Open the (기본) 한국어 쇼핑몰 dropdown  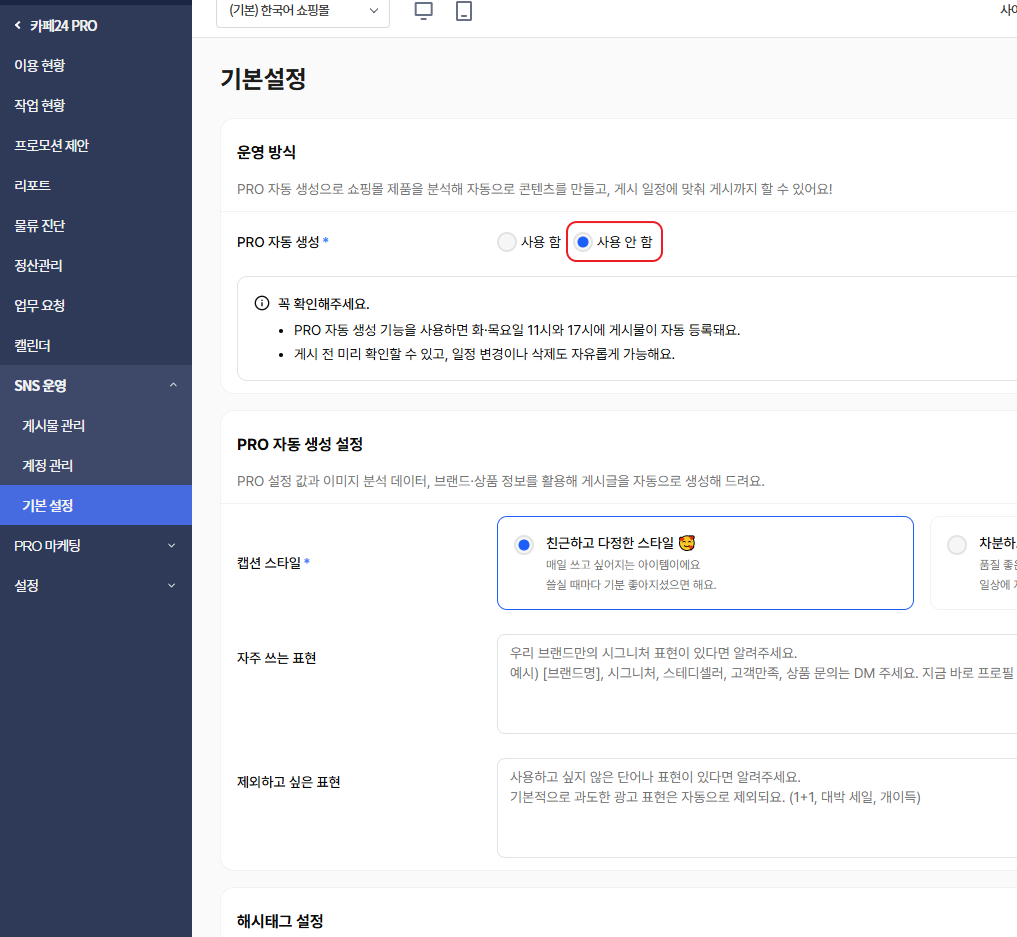coord(302,11)
